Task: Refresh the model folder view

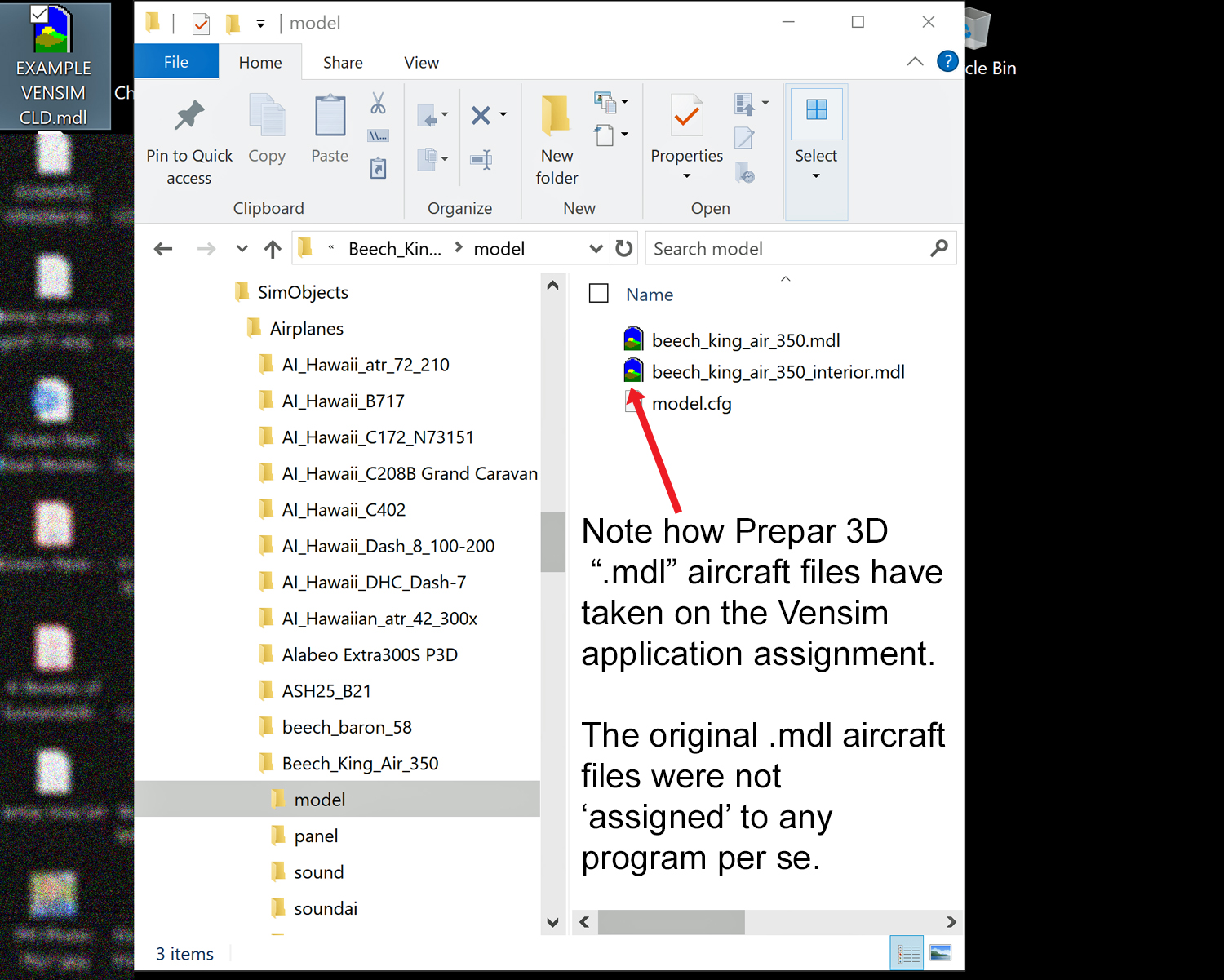Action: [624, 248]
